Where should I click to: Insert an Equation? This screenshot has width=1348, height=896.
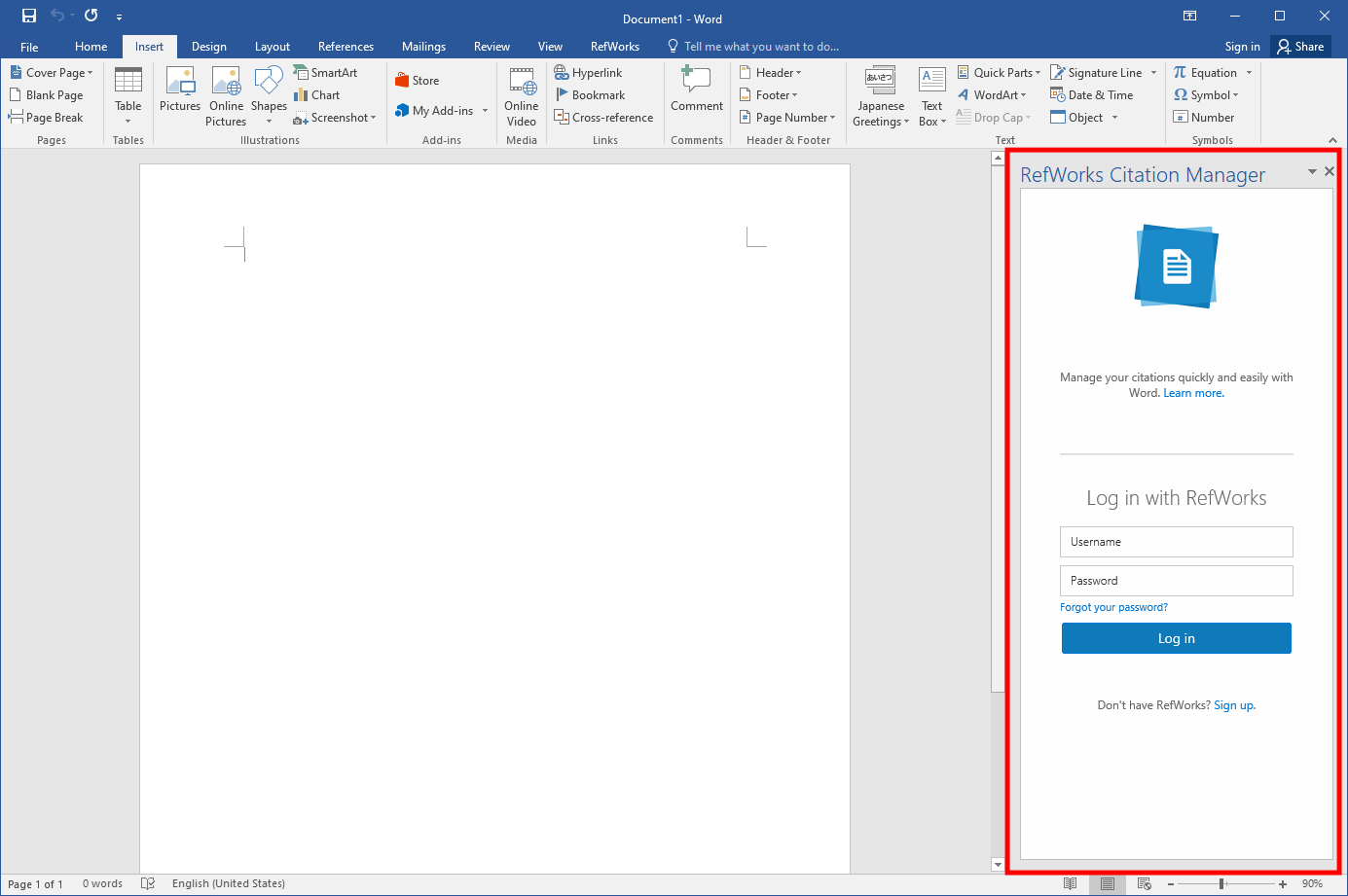(x=1205, y=73)
